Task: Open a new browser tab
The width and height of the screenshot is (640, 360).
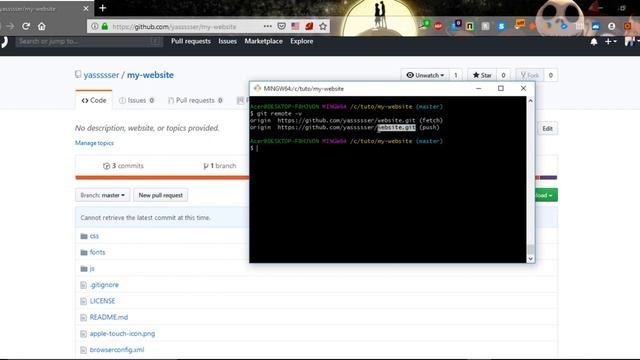Action: tap(102, 8)
